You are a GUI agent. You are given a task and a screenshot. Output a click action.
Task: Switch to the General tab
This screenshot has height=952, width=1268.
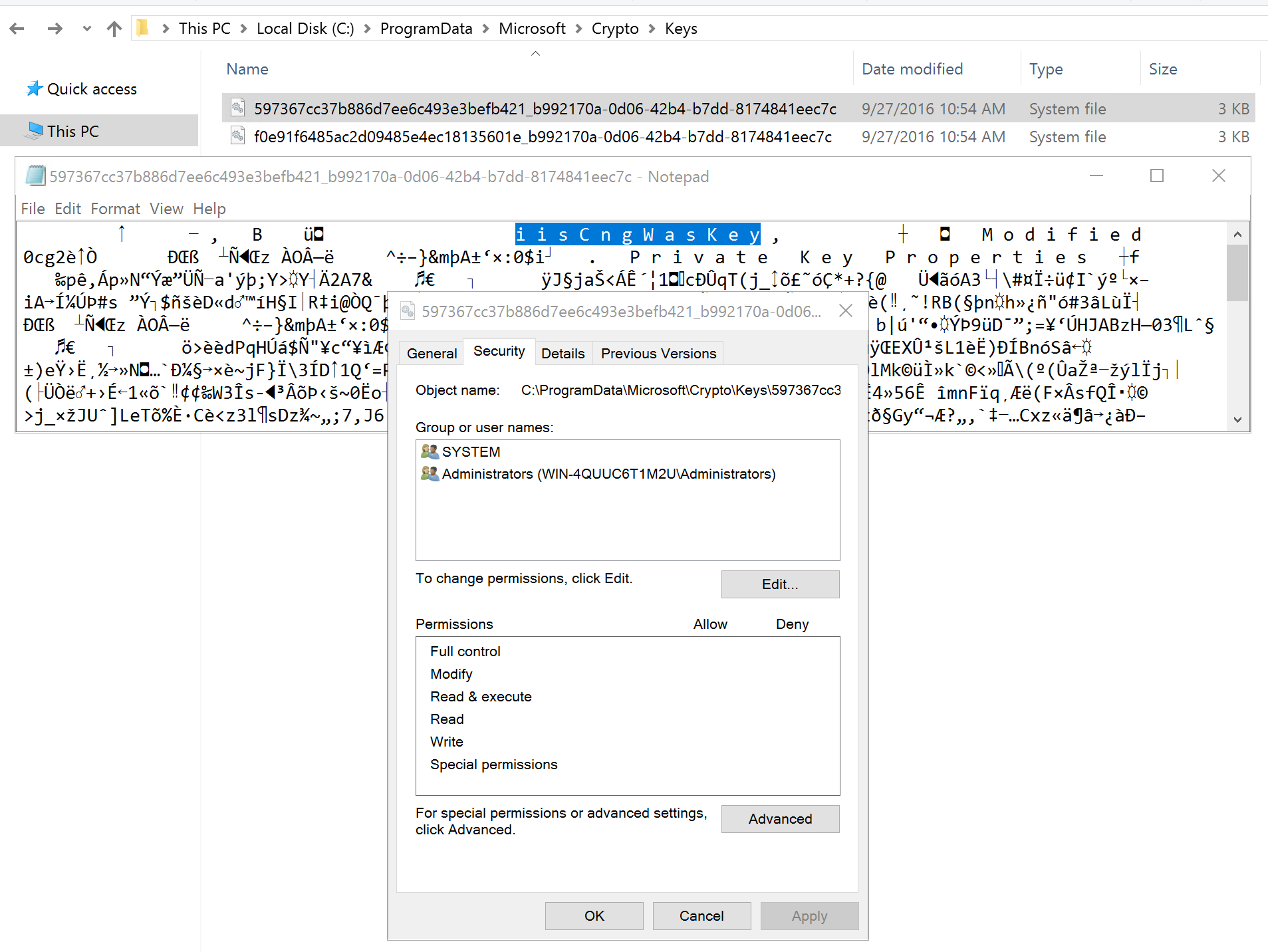point(432,354)
